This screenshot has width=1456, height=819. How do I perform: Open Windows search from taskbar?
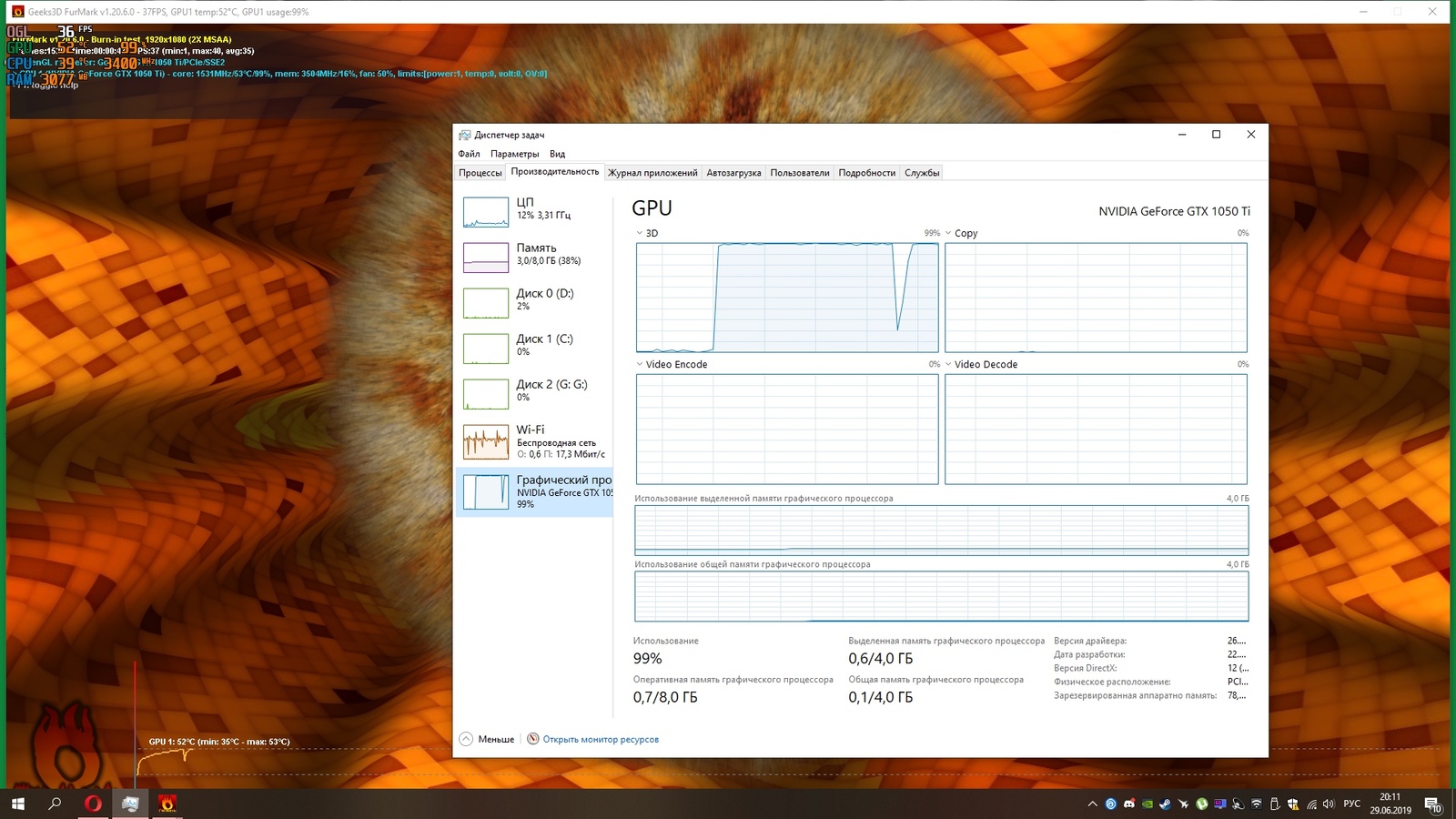[55, 804]
